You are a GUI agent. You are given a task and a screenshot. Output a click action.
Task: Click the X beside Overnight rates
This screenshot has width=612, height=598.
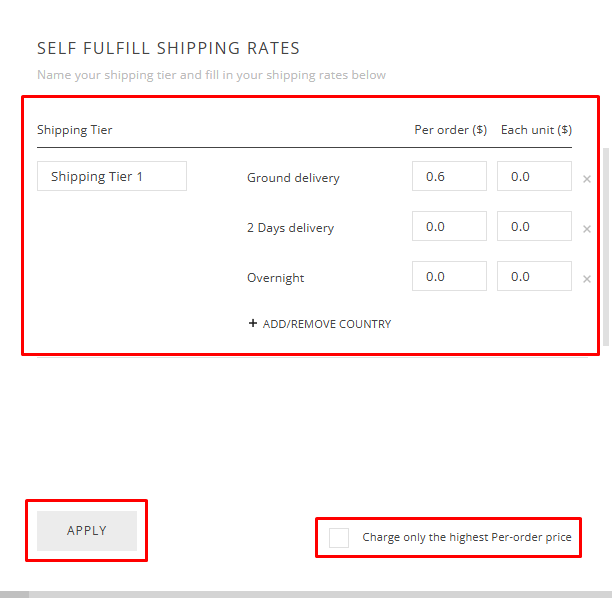587,279
